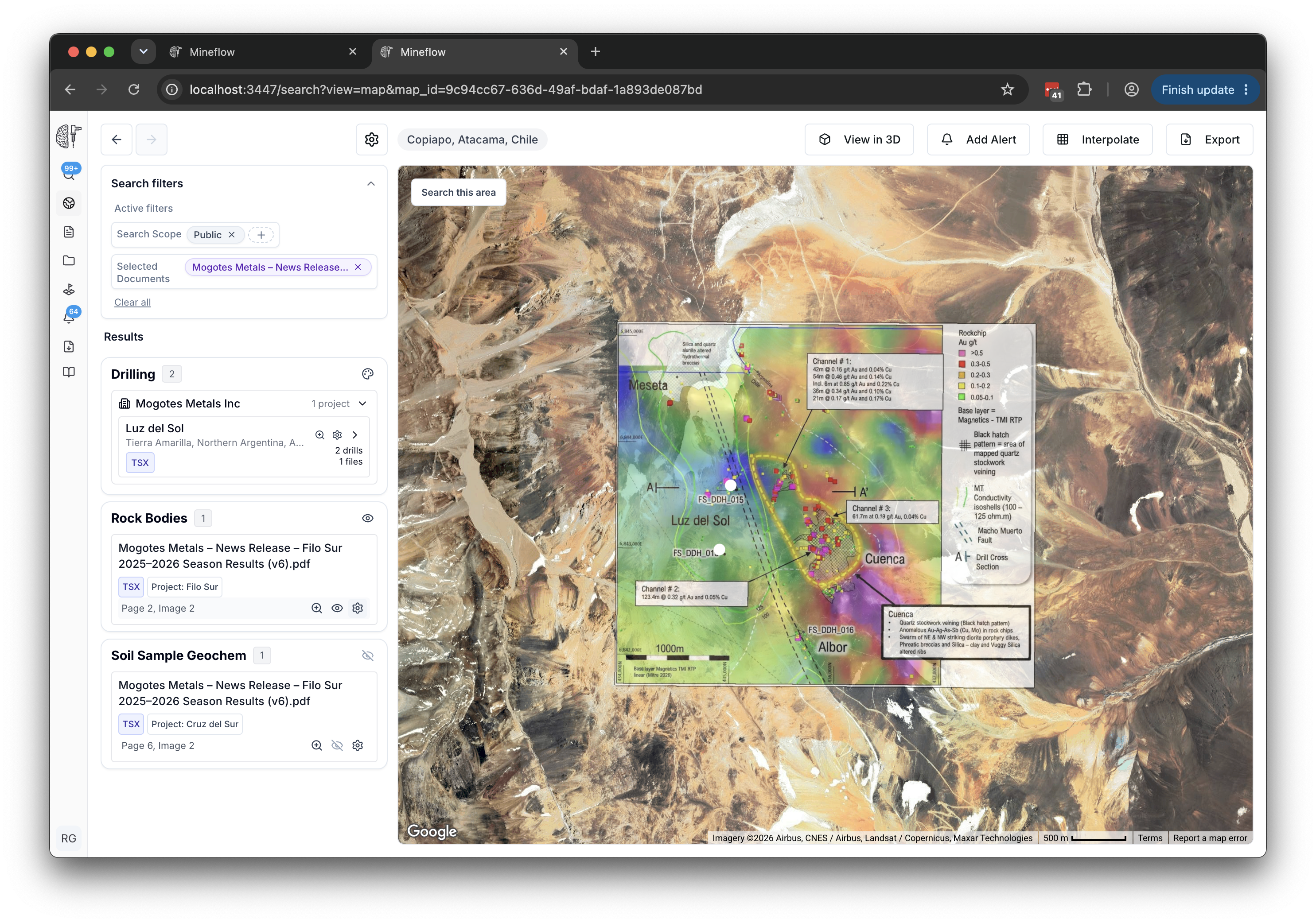This screenshot has height=923, width=1316.
Task: Remove Mogotes Metals selected document chip
Action: coord(358,268)
